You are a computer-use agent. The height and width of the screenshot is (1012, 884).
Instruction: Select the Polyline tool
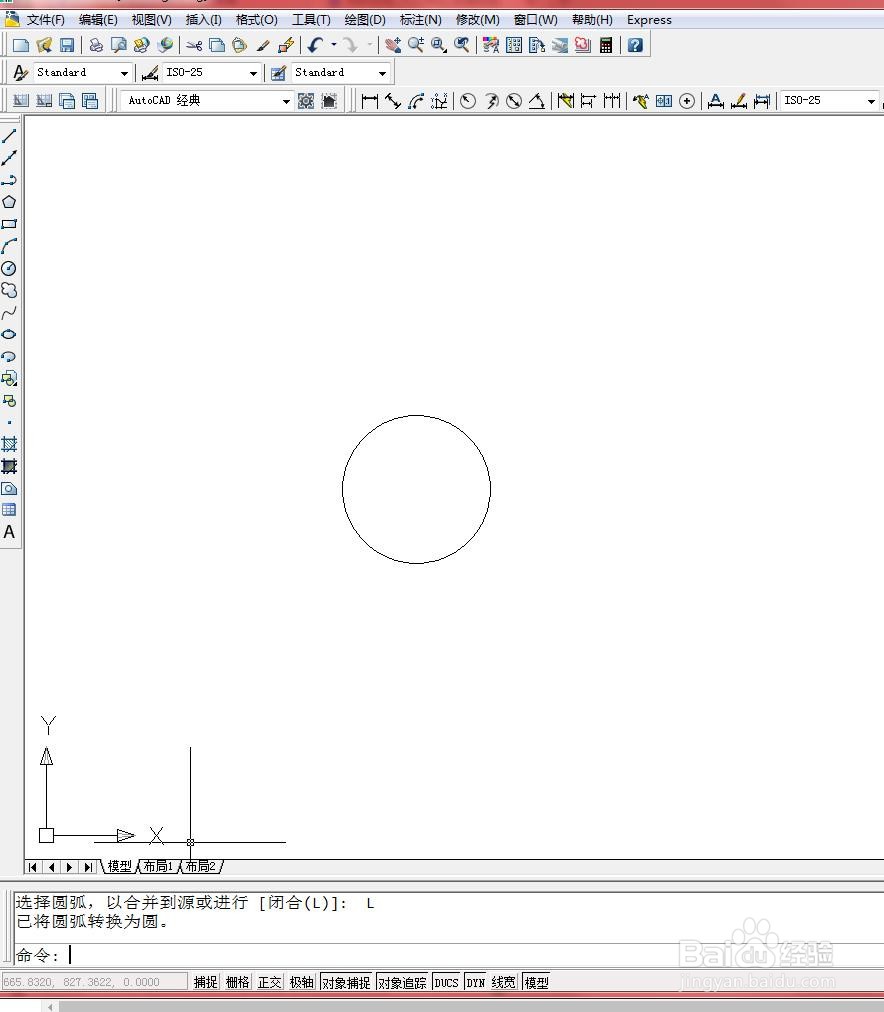pyautogui.click(x=9, y=180)
